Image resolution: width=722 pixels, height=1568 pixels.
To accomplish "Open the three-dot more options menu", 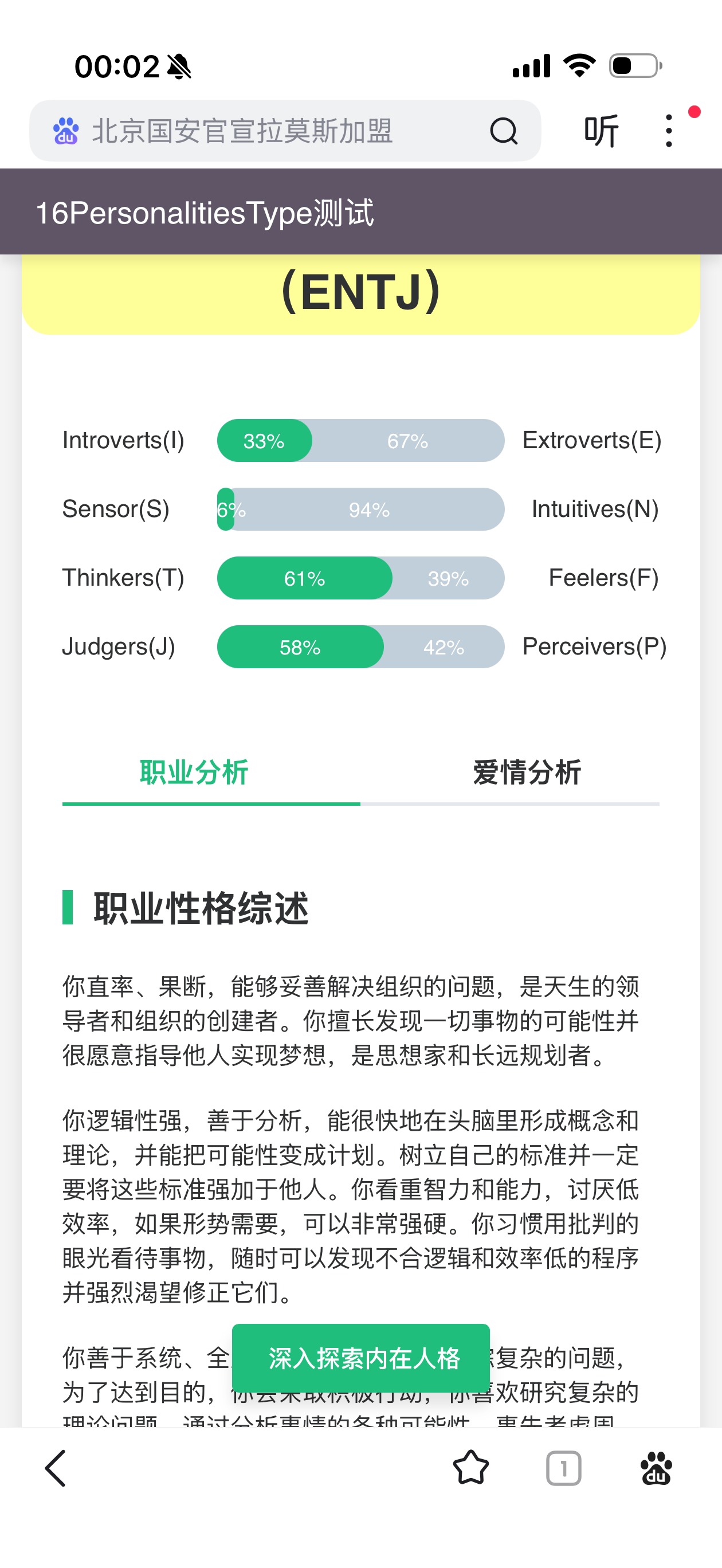I will pyautogui.click(x=669, y=131).
